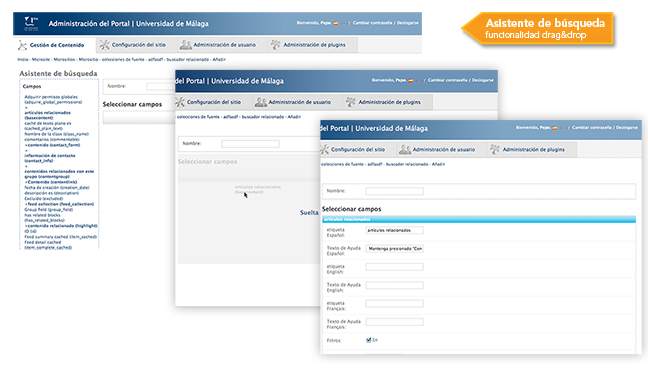Click Añadir breadcrumb in the front window
The width and height of the screenshot is (648, 377).
pyautogui.click(x=438, y=165)
